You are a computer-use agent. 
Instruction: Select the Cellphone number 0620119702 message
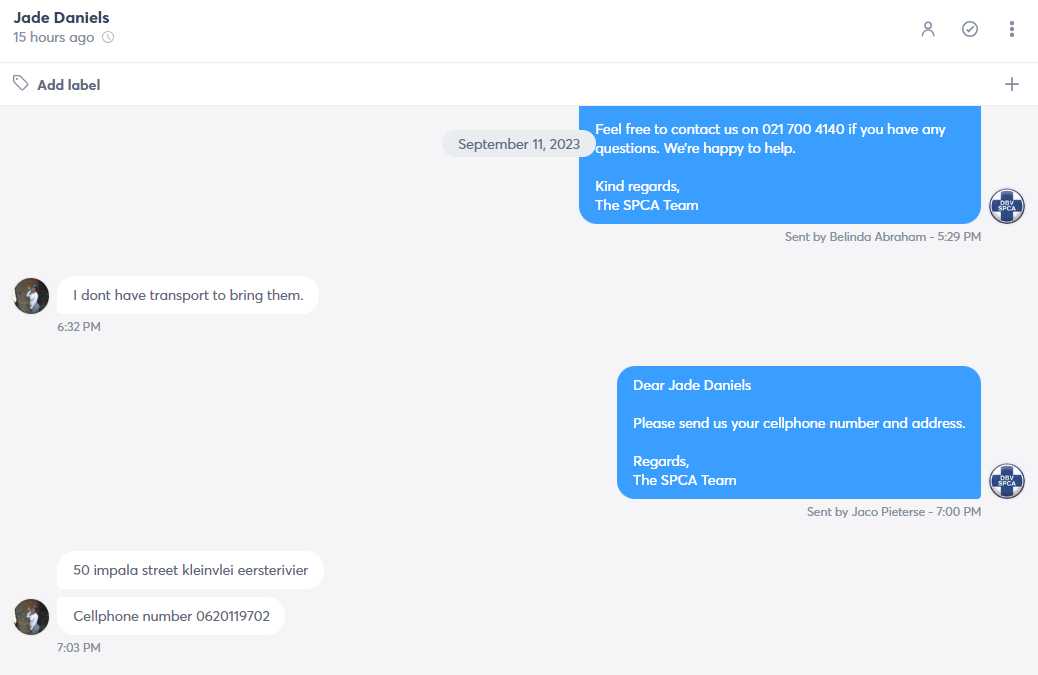171,616
